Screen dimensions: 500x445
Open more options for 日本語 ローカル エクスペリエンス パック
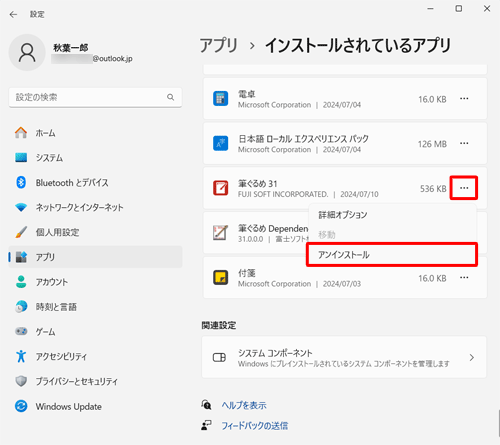[x=464, y=143]
